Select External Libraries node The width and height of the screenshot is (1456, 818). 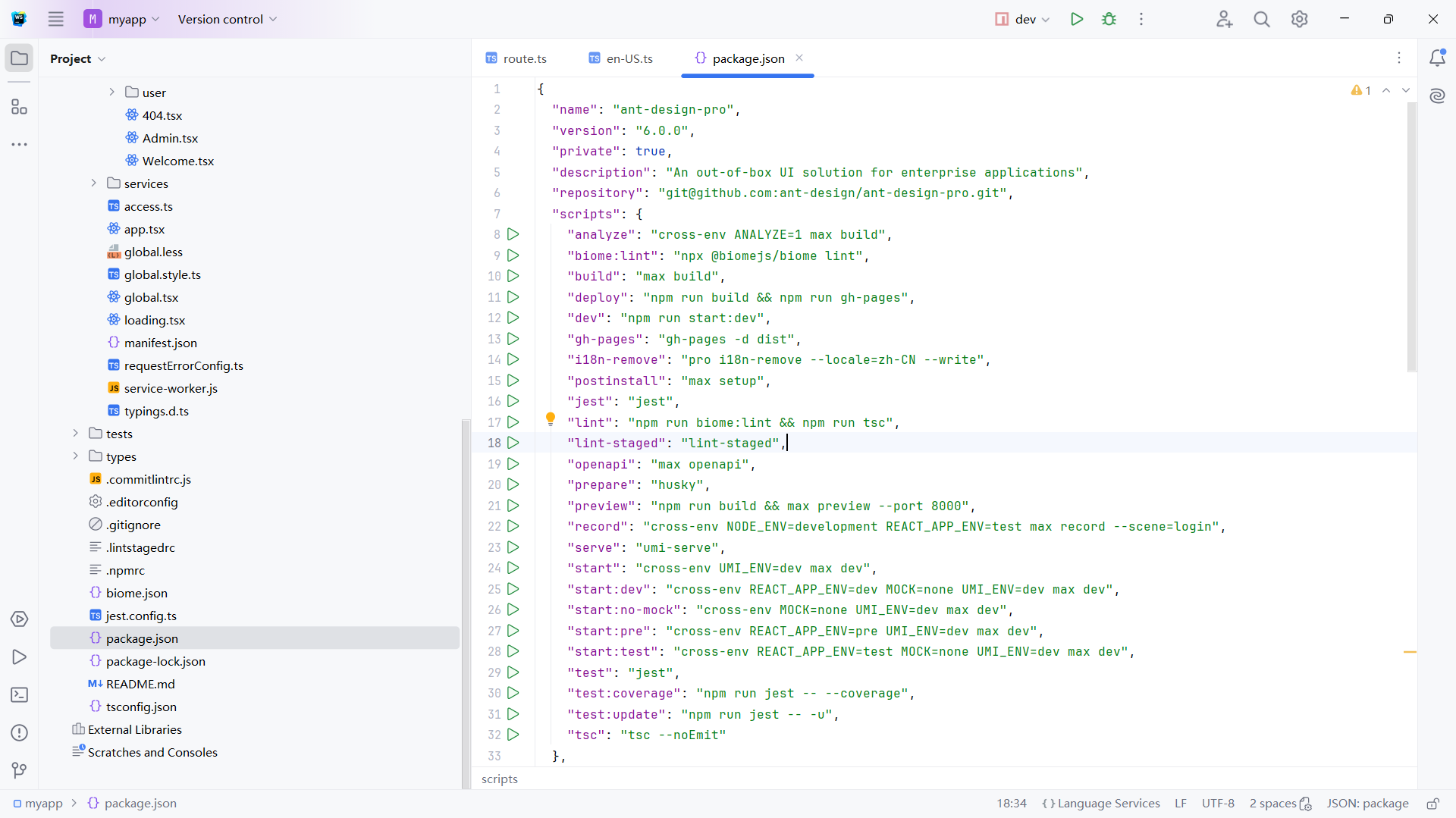pos(135,729)
